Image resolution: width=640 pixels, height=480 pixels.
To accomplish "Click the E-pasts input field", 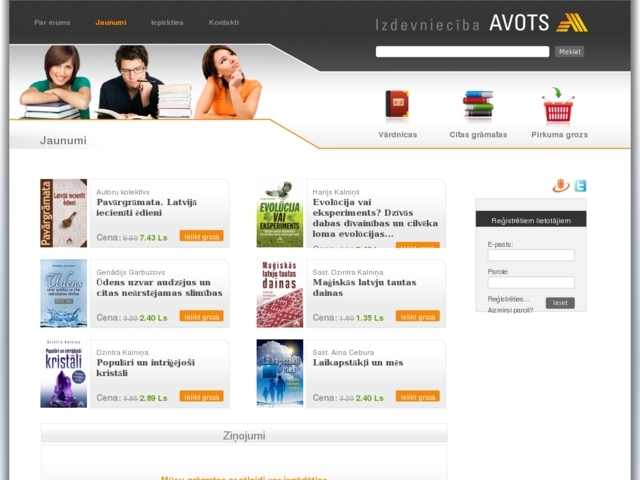I will click(531, 255).
